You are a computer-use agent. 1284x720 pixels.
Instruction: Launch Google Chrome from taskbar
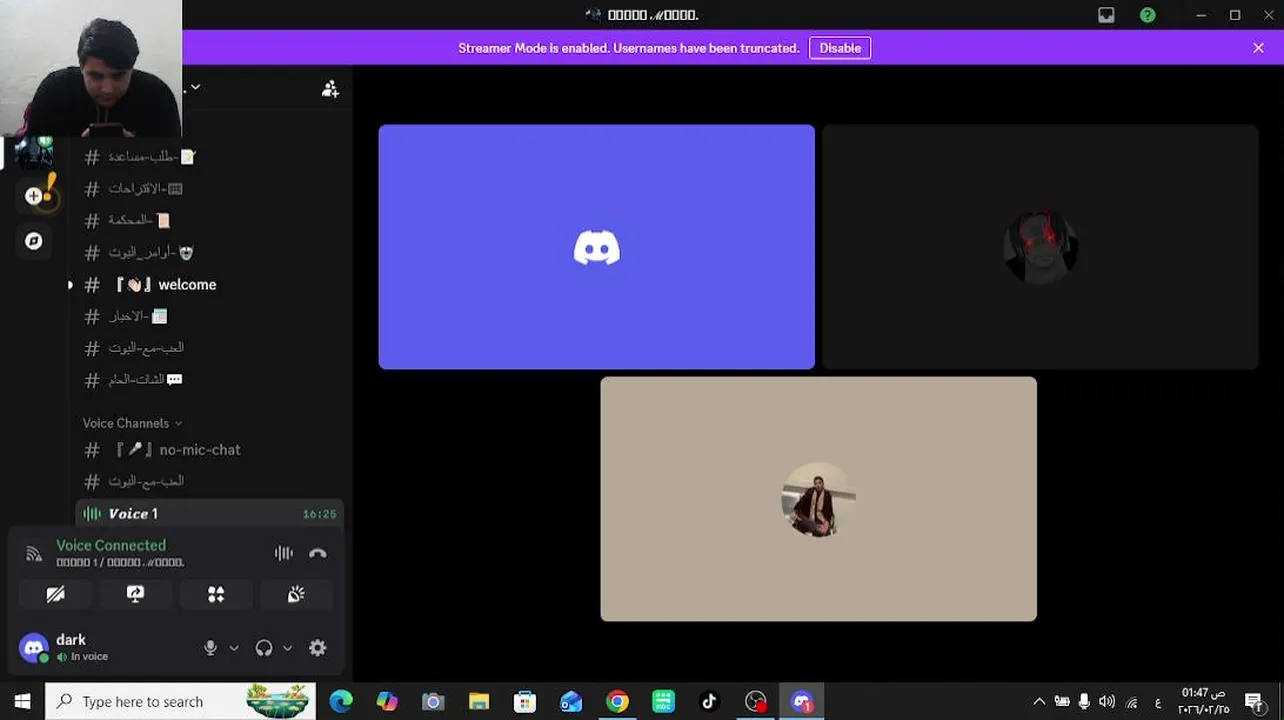click(617, 702)
